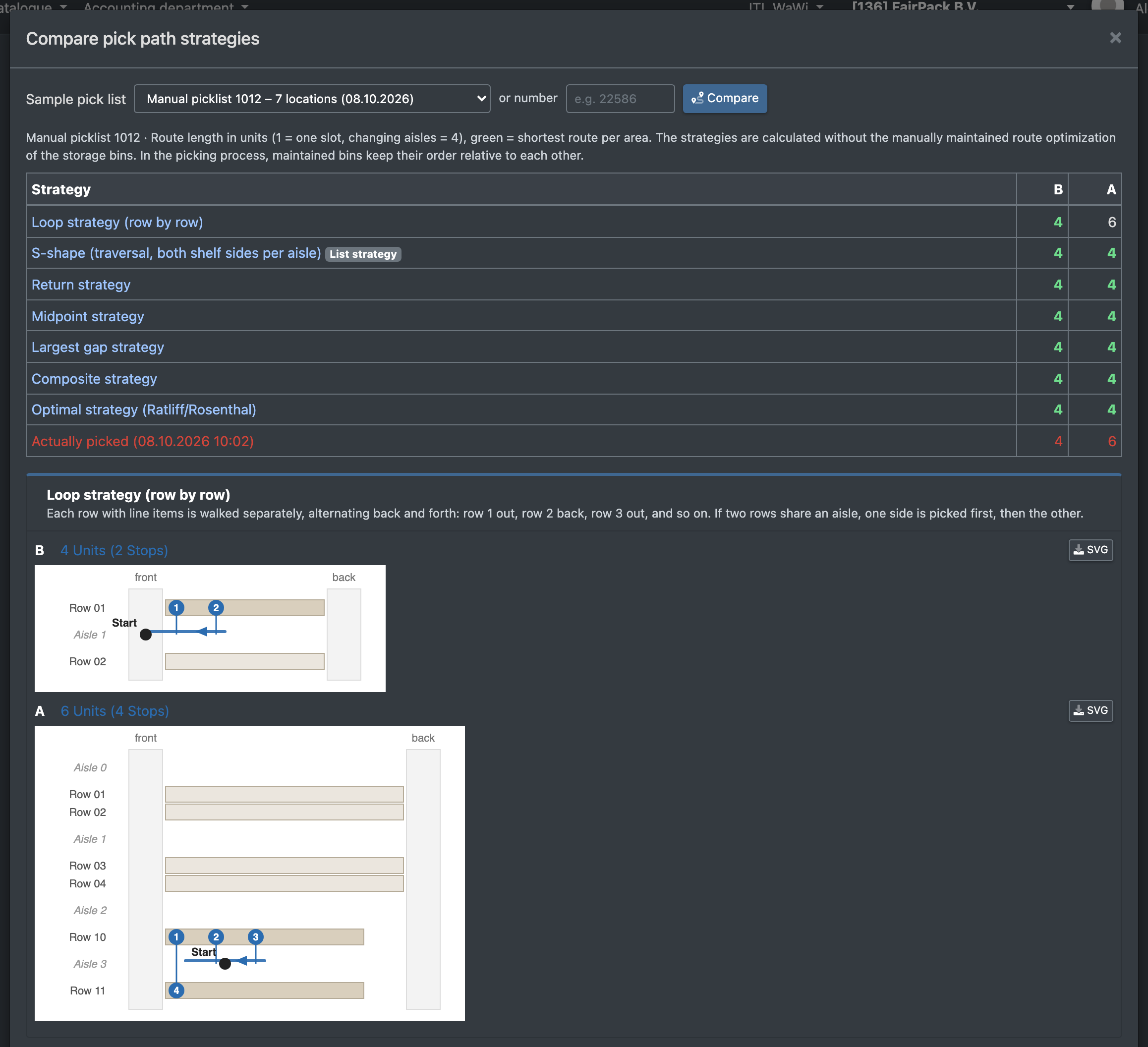Click the Start point in area B diagram
Viewport: 1148px width, 1047px height.
[146, 634]
